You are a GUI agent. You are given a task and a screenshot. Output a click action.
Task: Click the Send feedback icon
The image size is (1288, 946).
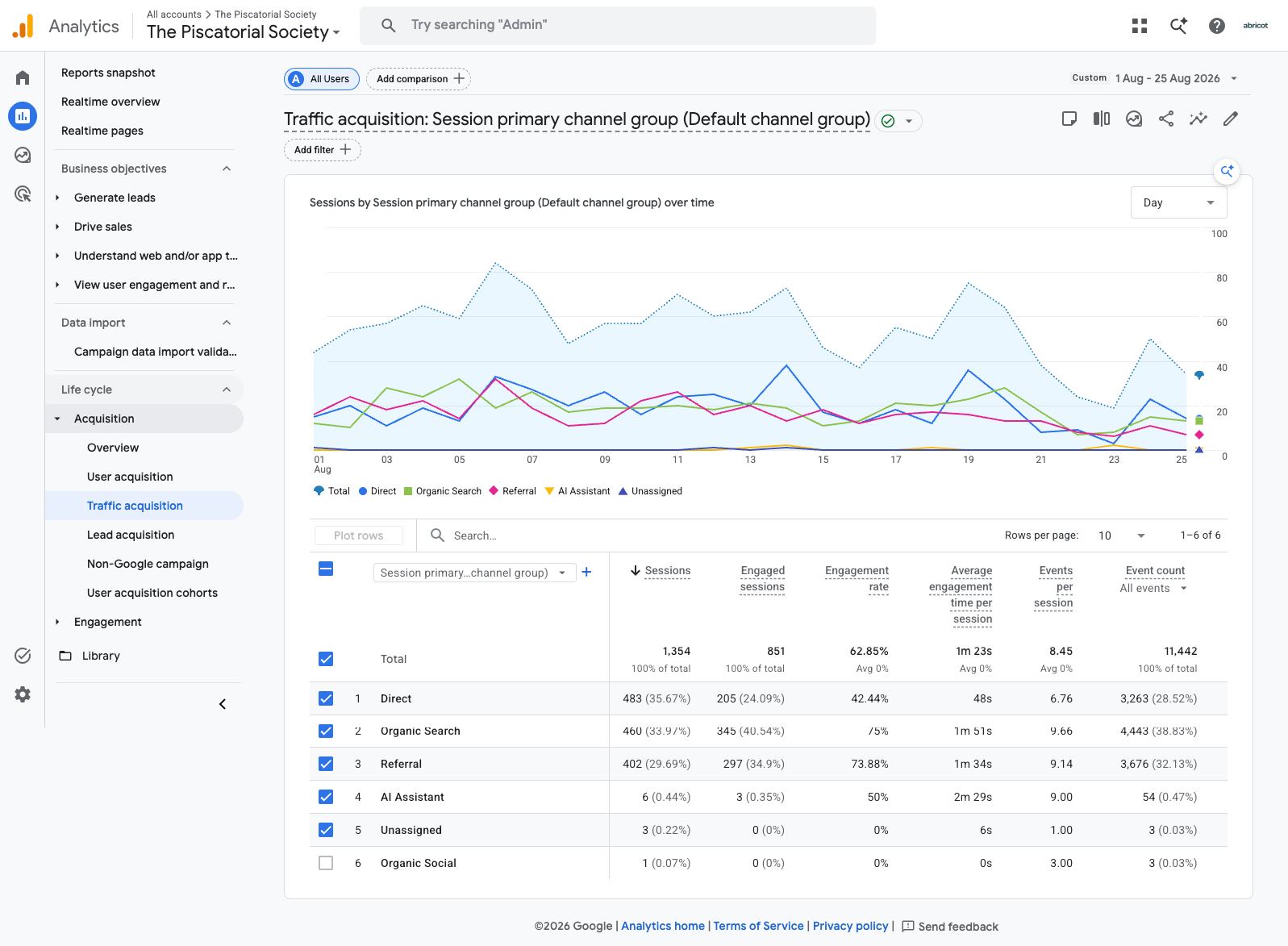click(908, 926)
